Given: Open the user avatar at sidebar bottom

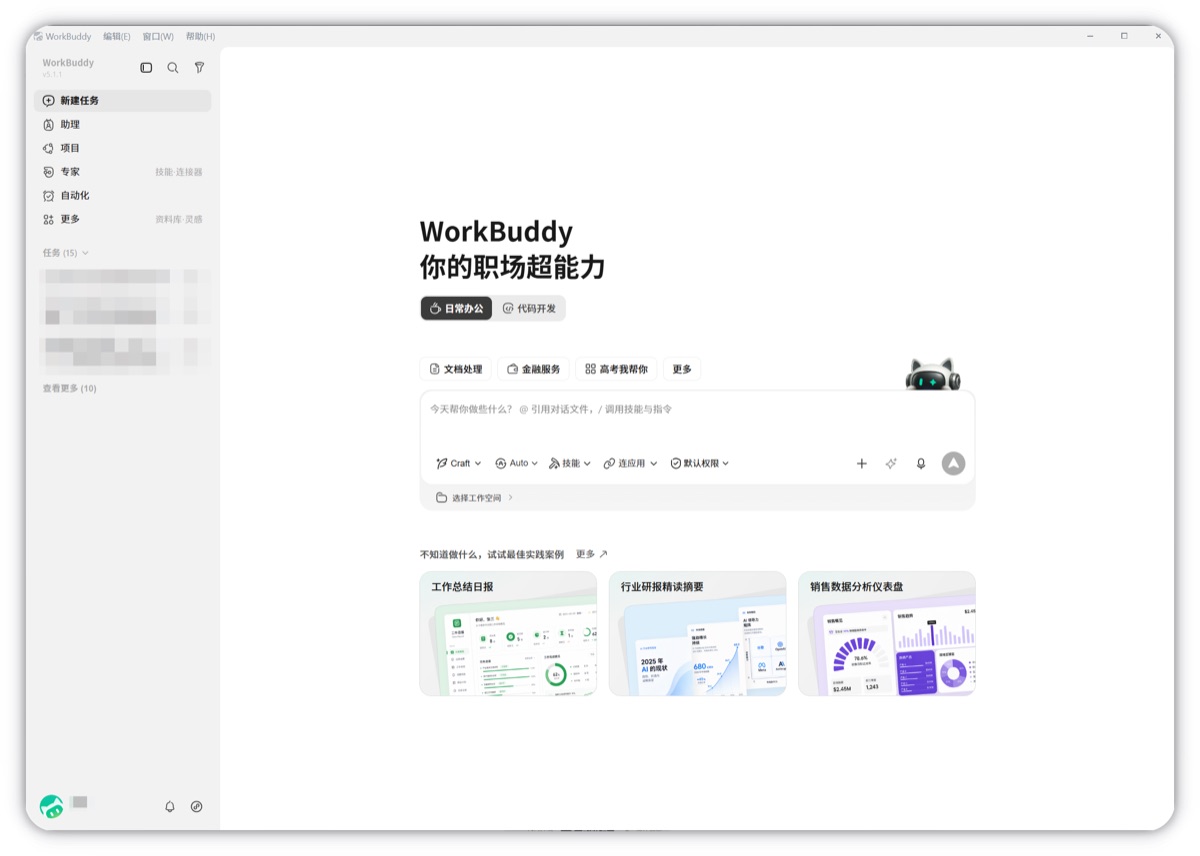Looking at the screenshot, I should (x=51, y=807).
